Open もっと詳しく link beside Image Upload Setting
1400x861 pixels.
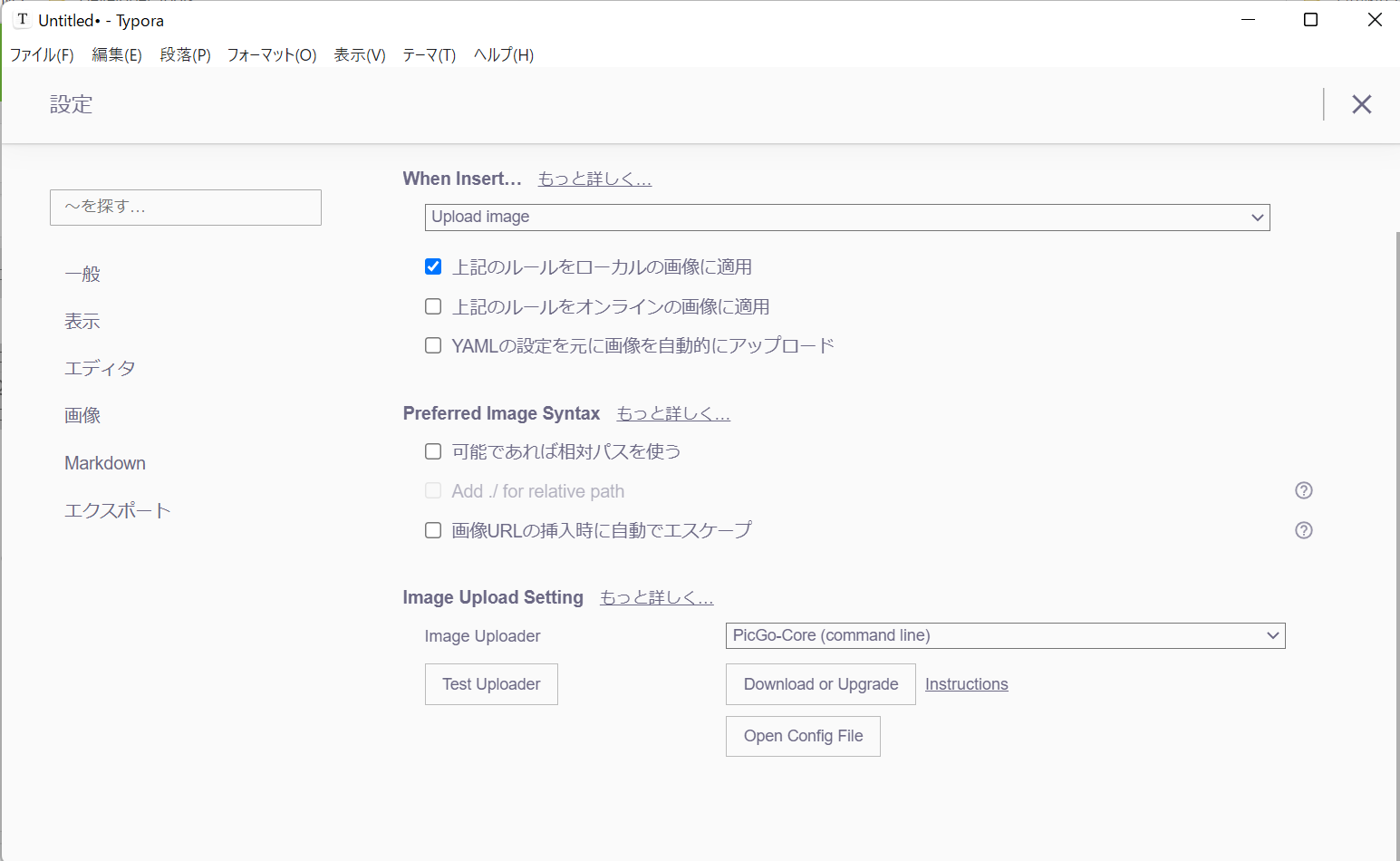(x=657, y=597)
